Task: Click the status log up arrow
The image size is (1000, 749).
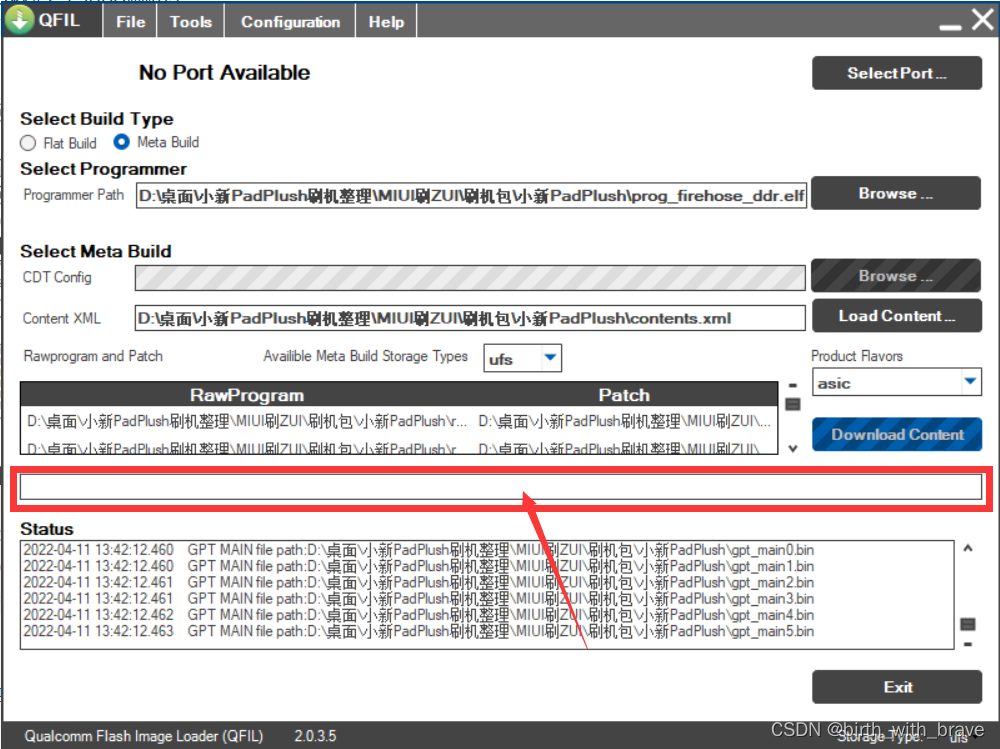Action: click(x=967, y=548)
